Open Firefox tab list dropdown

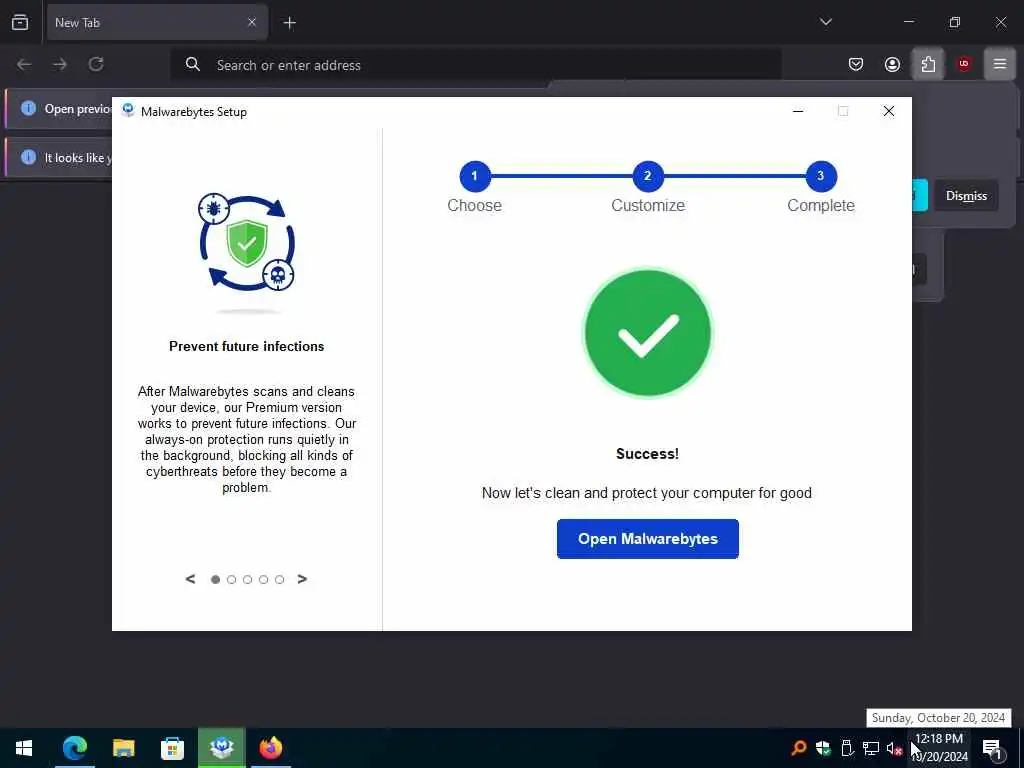[x=825, y=22]
